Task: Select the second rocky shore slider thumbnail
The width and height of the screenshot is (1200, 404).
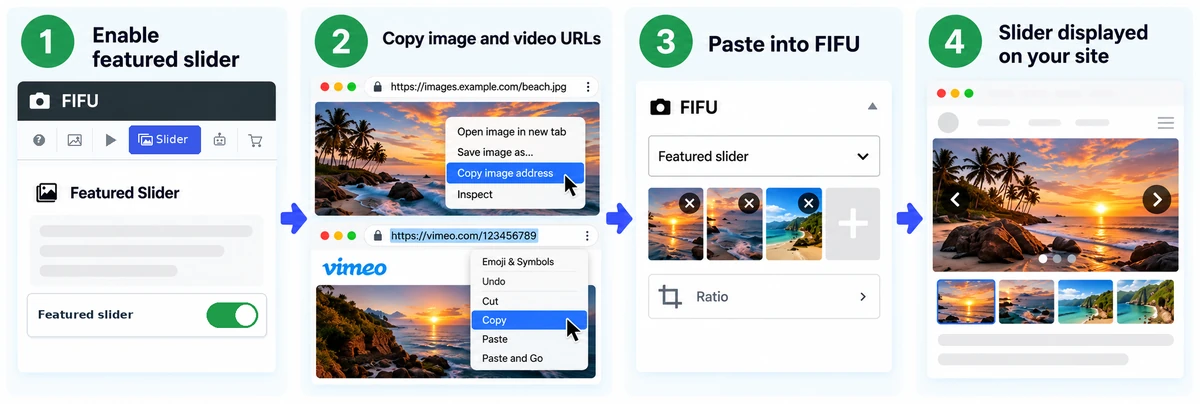Action: (x=1026, y=301)
